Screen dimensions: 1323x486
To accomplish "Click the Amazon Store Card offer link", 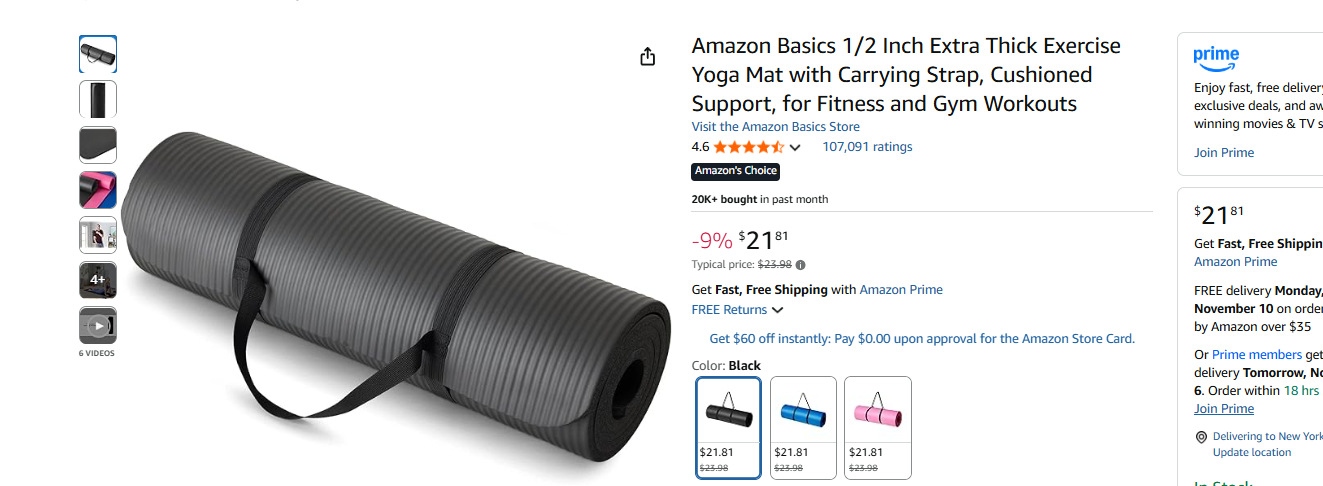I will click(922, 339).
